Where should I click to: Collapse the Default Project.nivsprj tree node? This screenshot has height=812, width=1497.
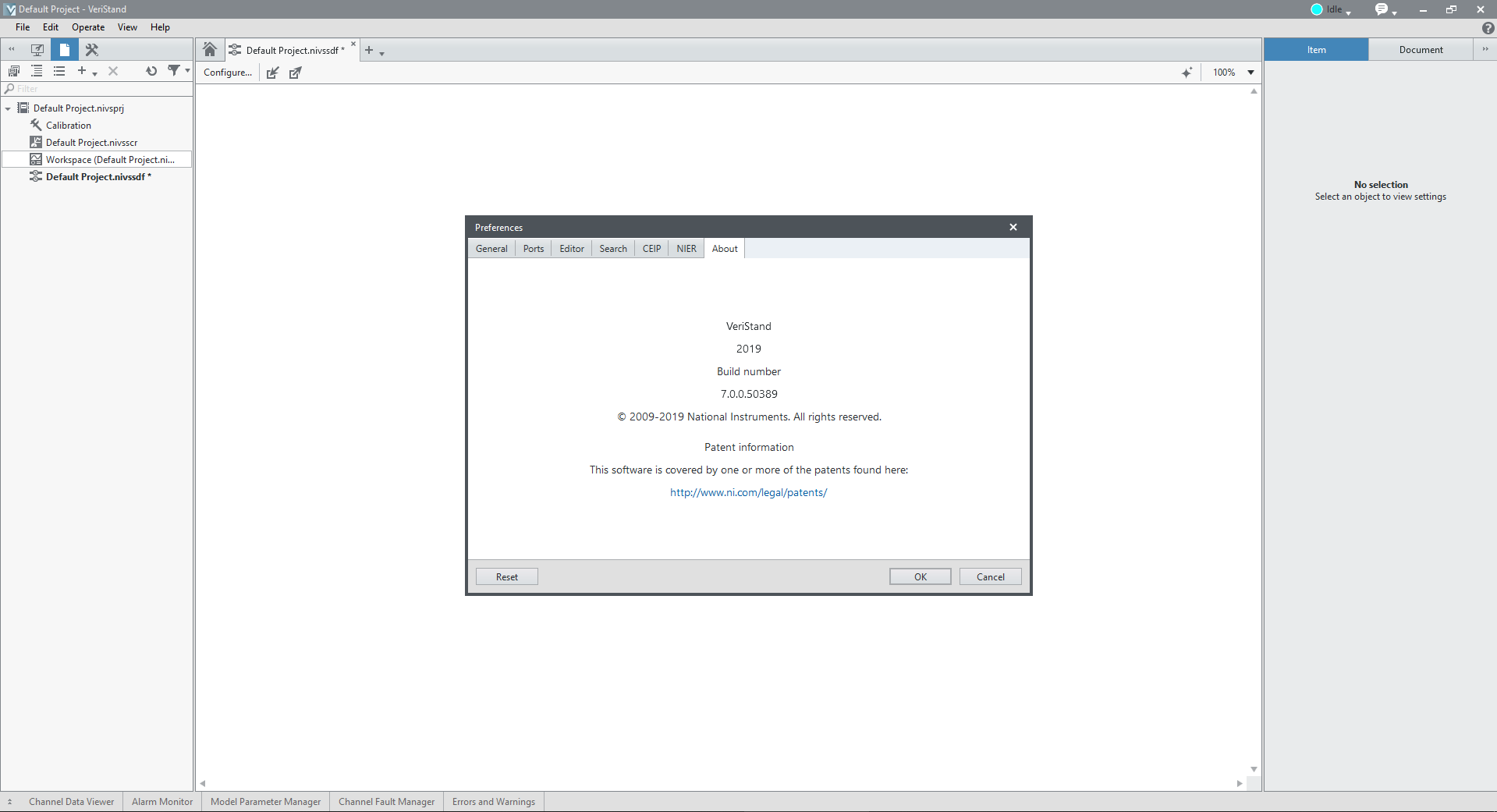pyautogui.click(x=8, y=108)
